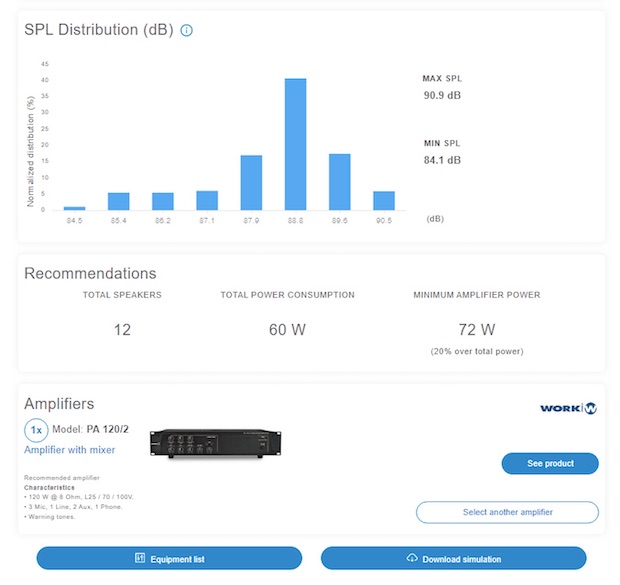Click the chart bar at 90.5 dB
Viewport: 620px width, 585px height.
click(384, 200)
